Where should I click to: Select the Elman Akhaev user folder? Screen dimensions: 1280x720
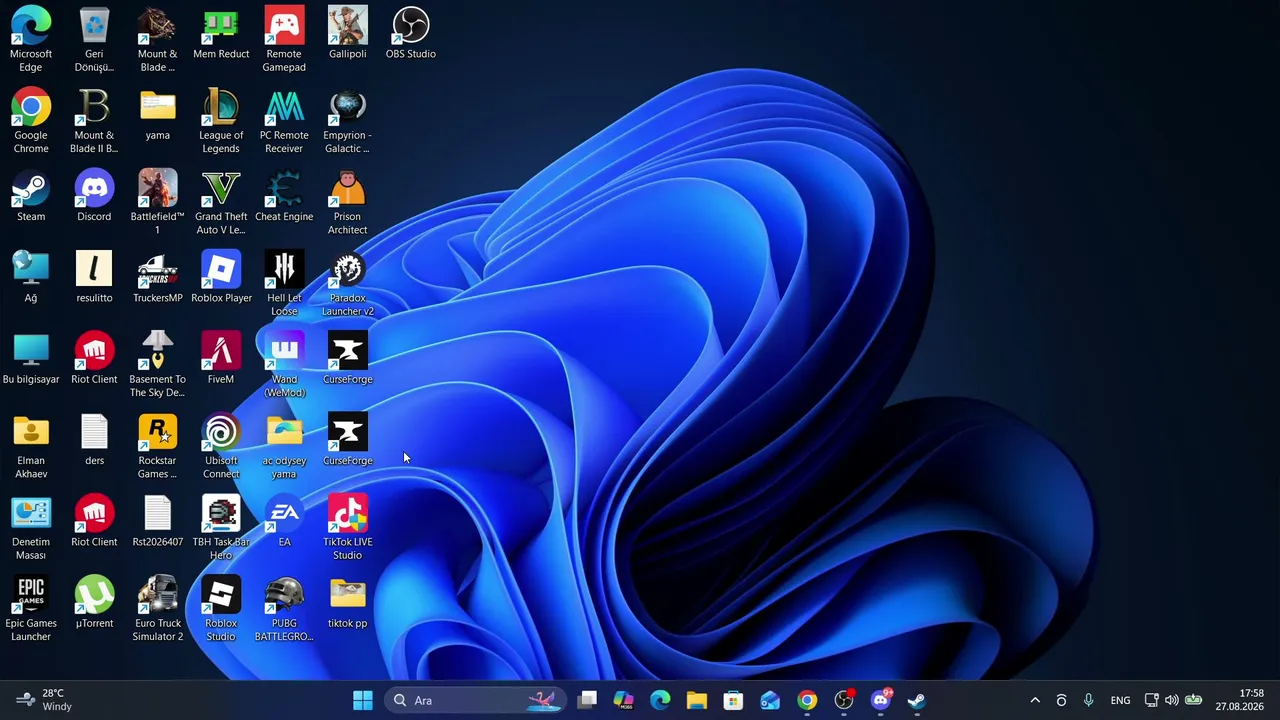pyautogui.click(x=31, y=446)
